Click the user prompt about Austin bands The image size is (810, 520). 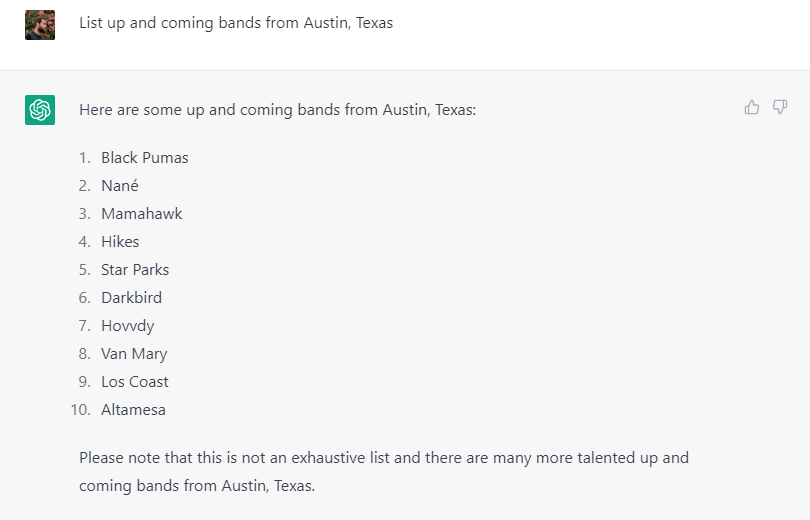[236, 23]
